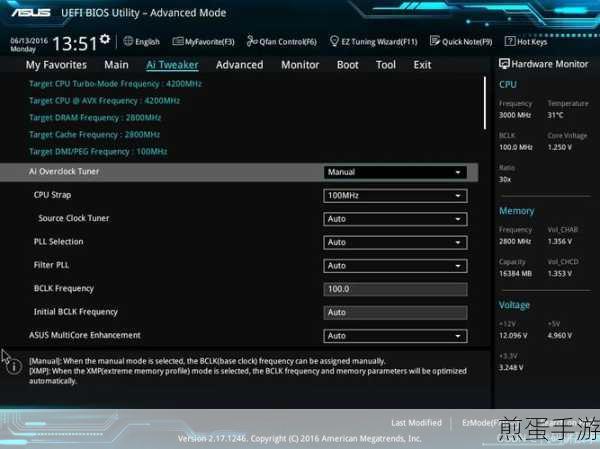The height and width of the screenshot is (449, 600).
Task: Open the CPU Strap 100MHz dropdown
Action: tap(395, 196)
